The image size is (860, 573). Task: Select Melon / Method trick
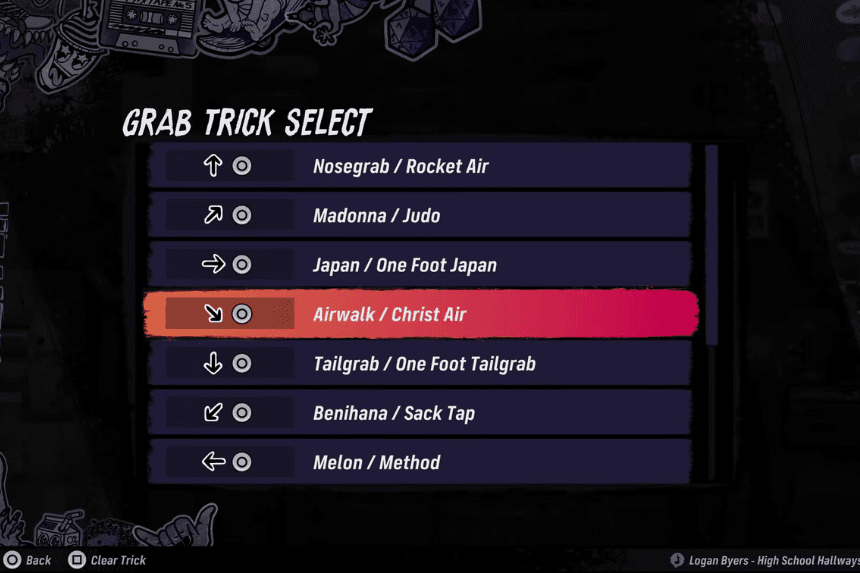376,462
